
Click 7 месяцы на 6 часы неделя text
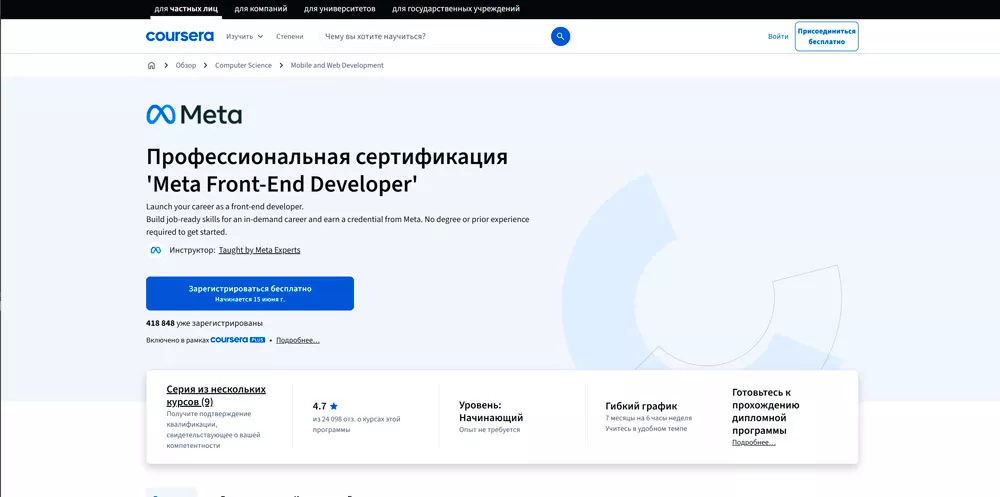[x=649, y=418]
